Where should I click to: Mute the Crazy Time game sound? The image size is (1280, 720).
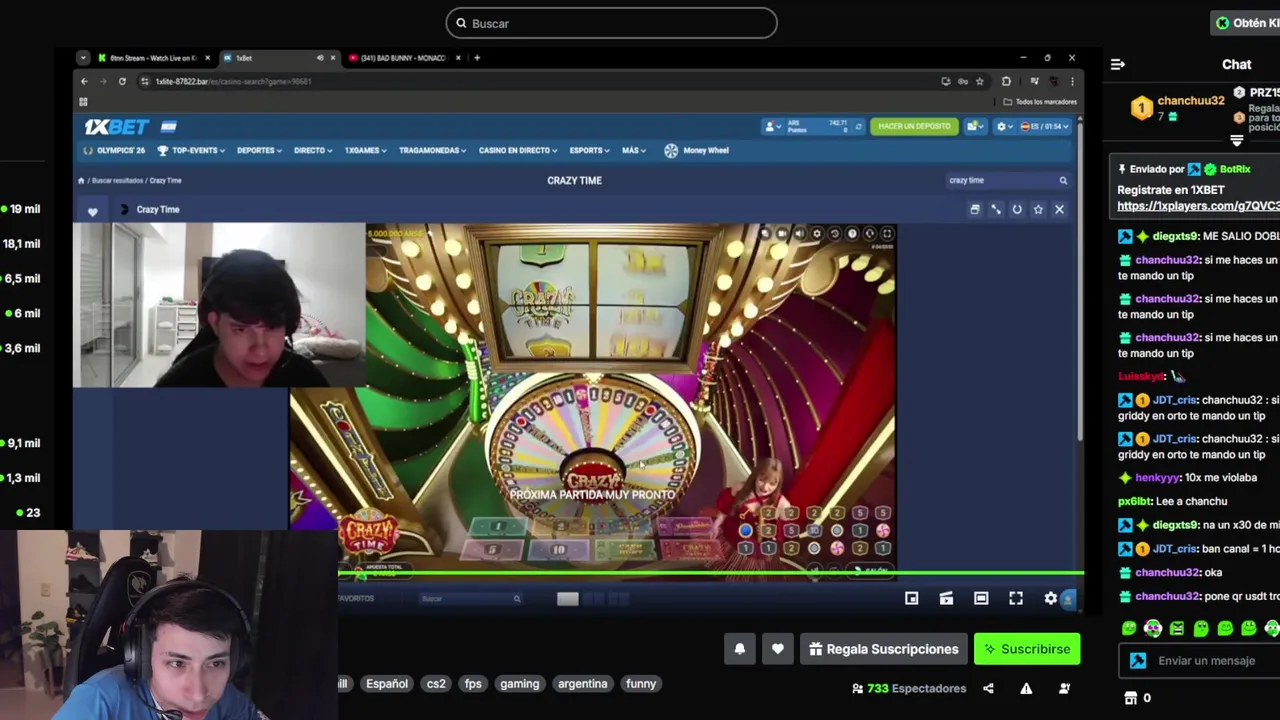pyautogui.click(x=800, y=234)
